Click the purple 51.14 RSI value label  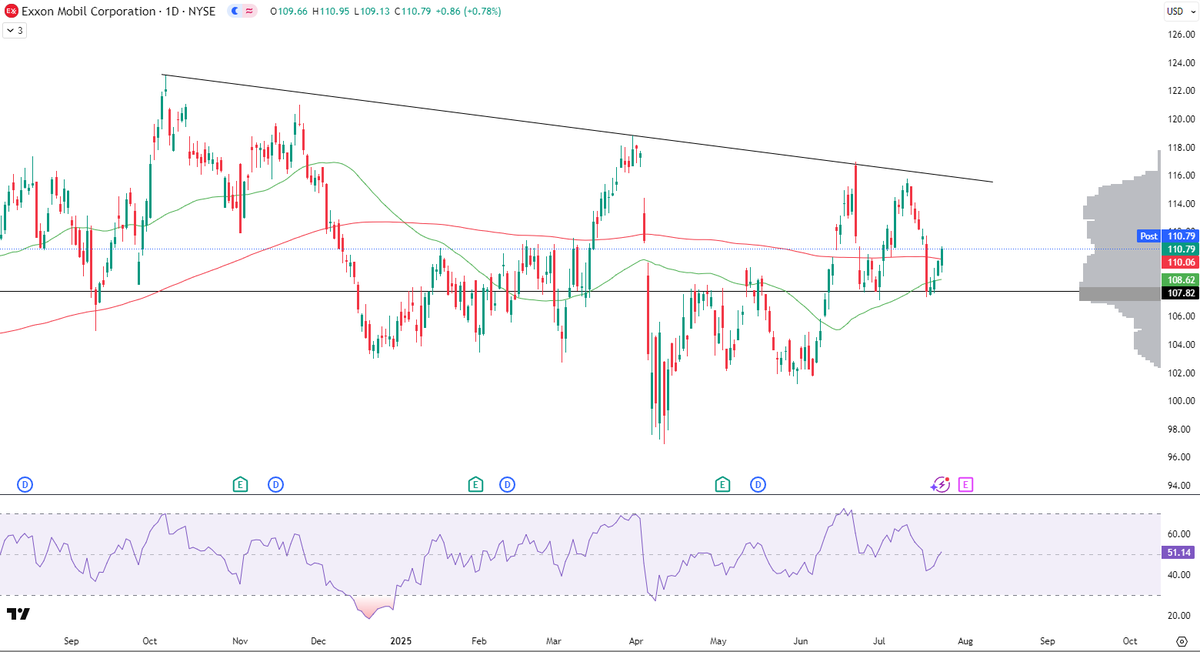tap(1179, 552)
